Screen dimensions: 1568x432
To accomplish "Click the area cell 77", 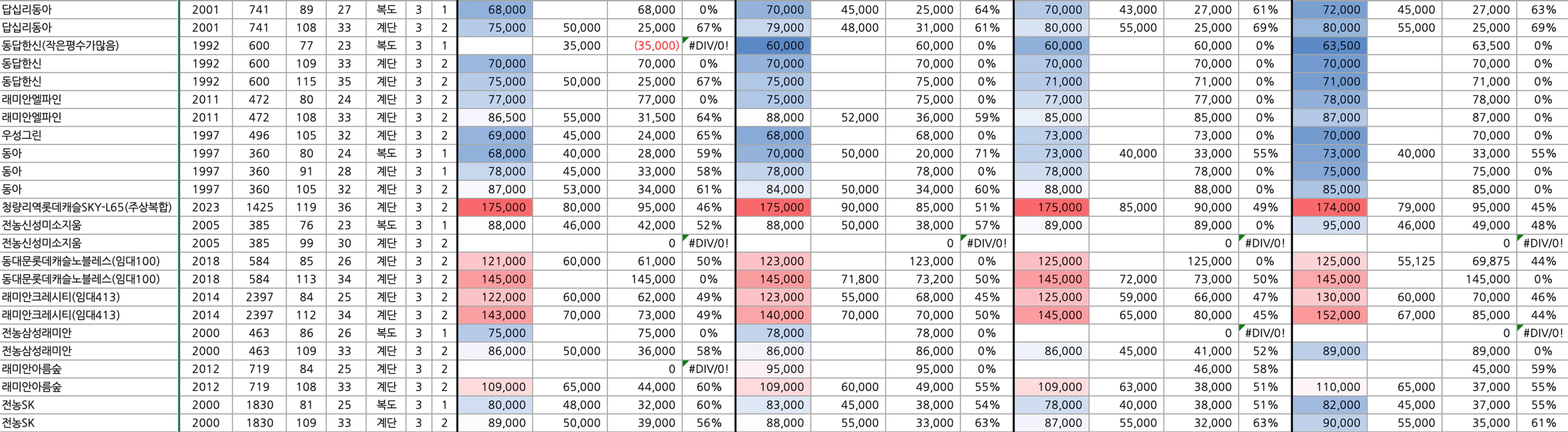I will 306,46.
